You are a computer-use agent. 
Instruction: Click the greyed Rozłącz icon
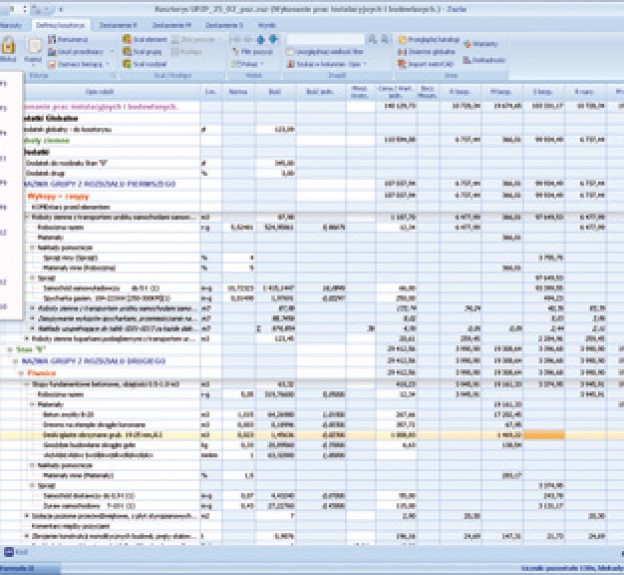176,52
